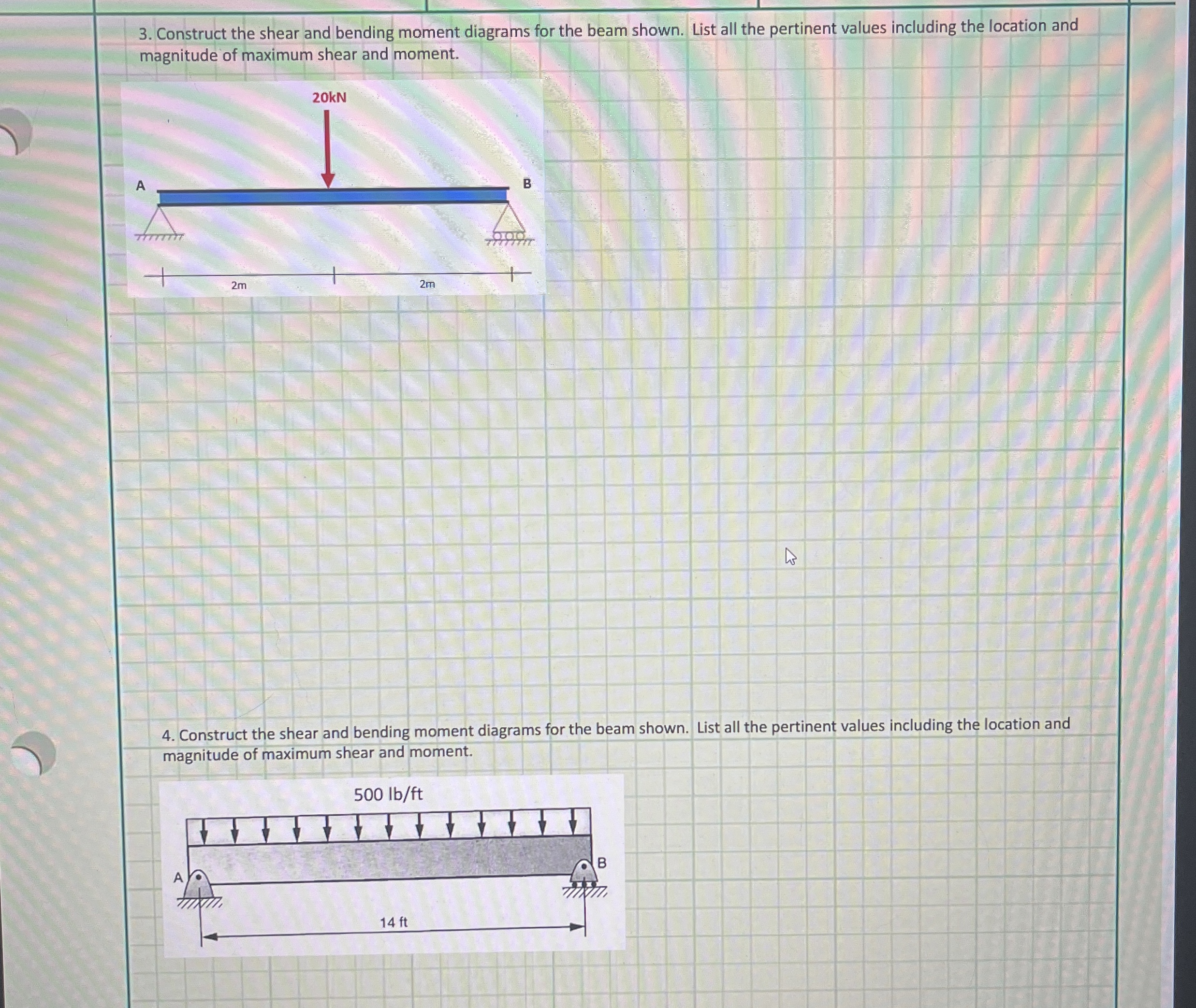This screenshot has height=1008, width=1196.
Task: Select the left 2m dimension label
Action: (x=239, y=286)
